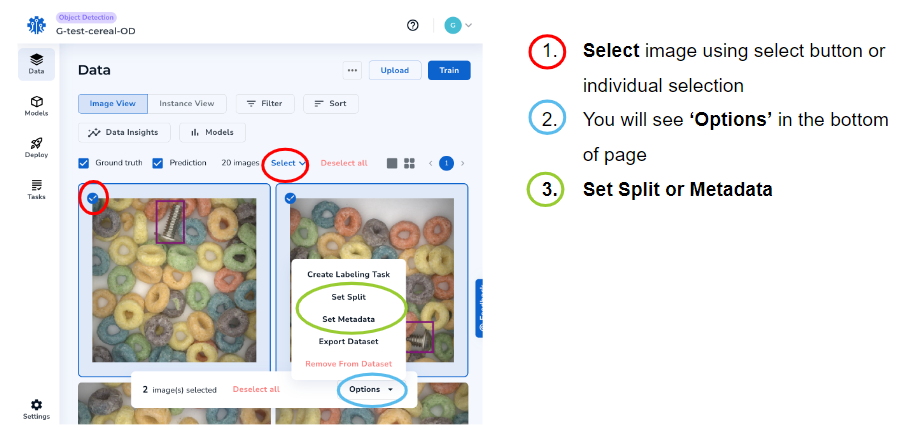Open the Sort button
Viewport: 899px width, 430px height.
click(x=331, y=104)
